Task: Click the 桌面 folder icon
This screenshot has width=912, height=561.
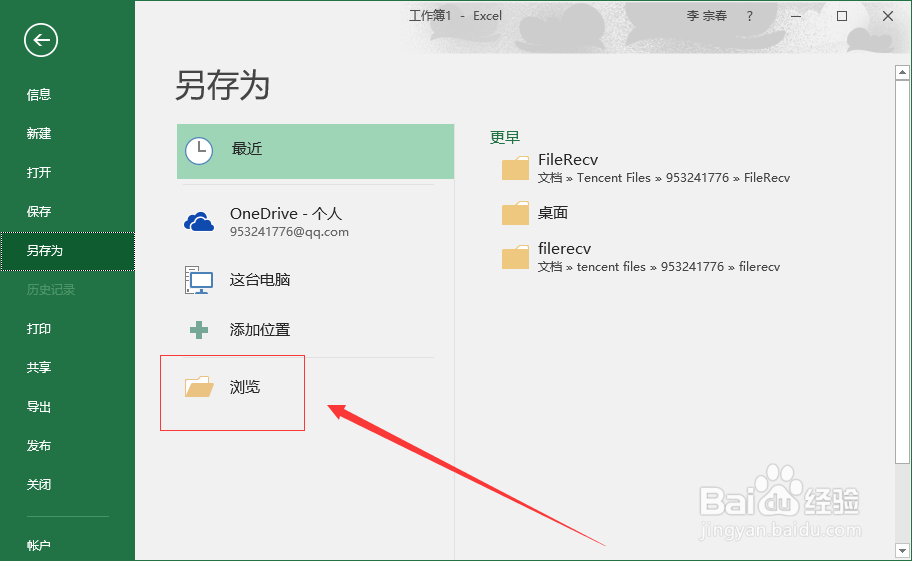Action: pyautogui.click(x=515, y=213)
